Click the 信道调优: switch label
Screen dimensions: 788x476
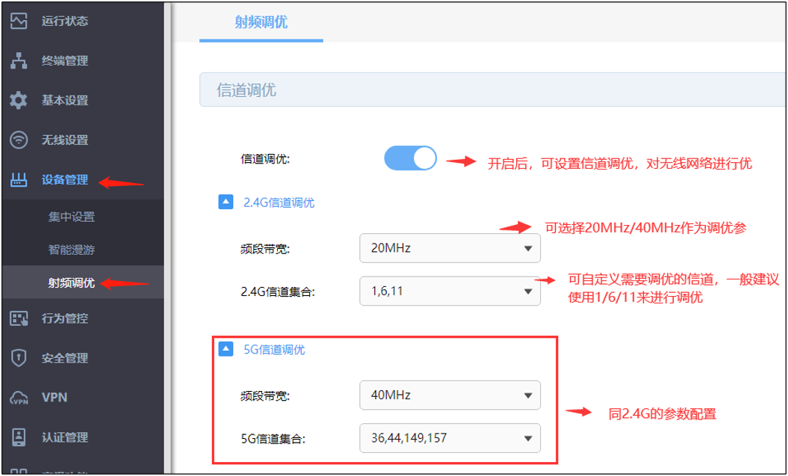point(265,159)
